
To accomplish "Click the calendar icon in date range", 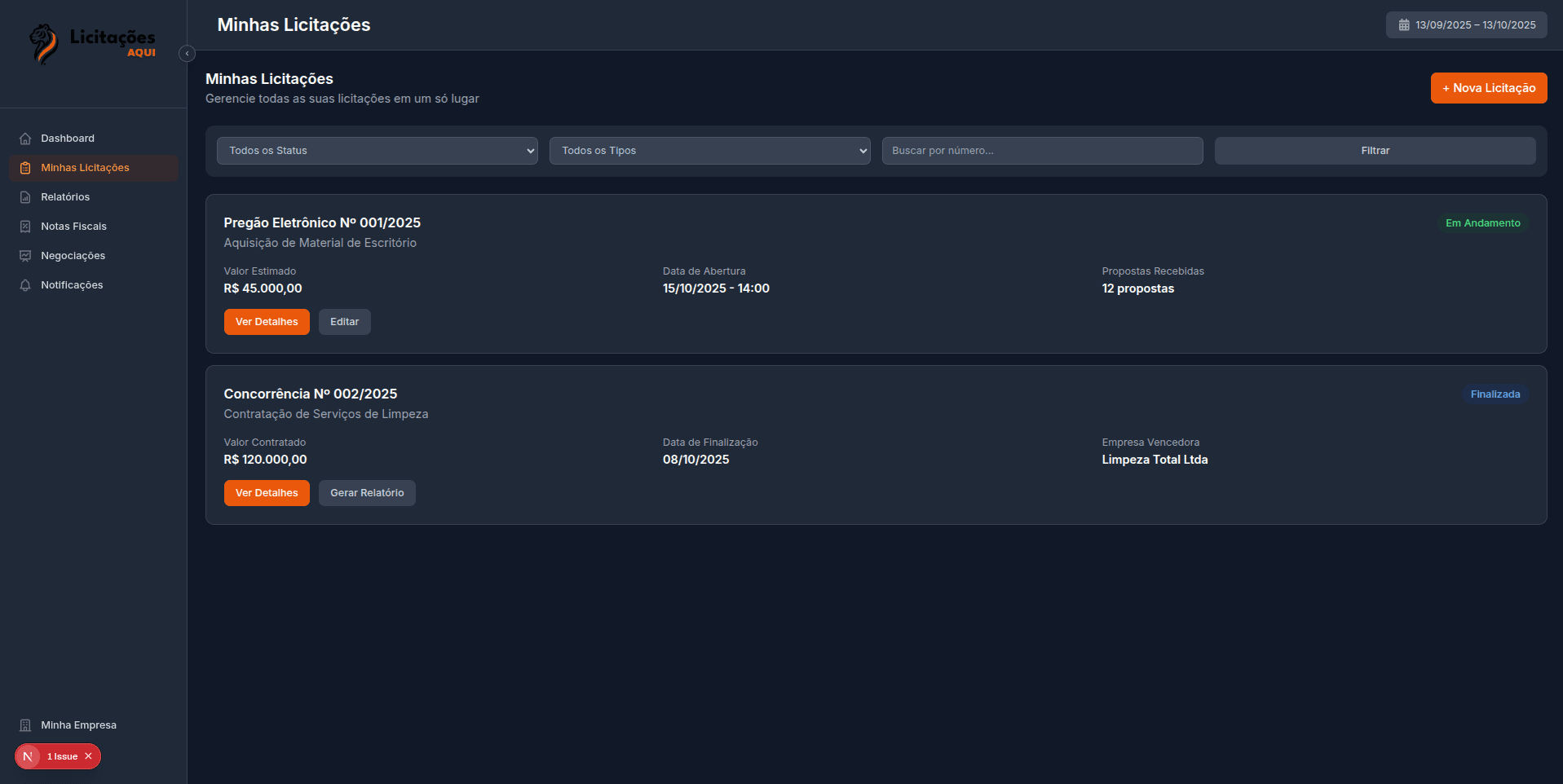I will (x=1404, y=25).
